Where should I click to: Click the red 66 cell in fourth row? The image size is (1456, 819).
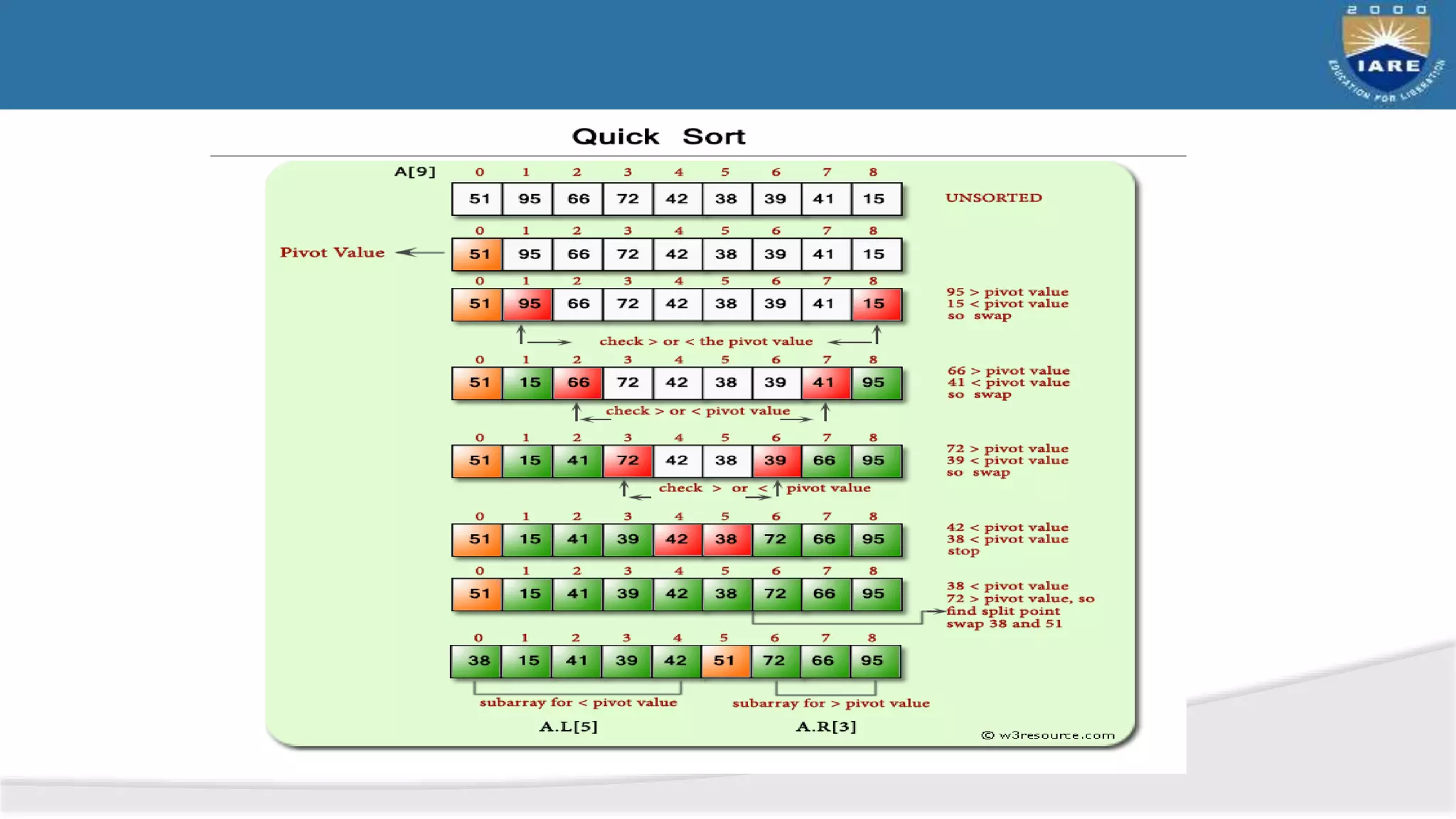pos(578,382)
